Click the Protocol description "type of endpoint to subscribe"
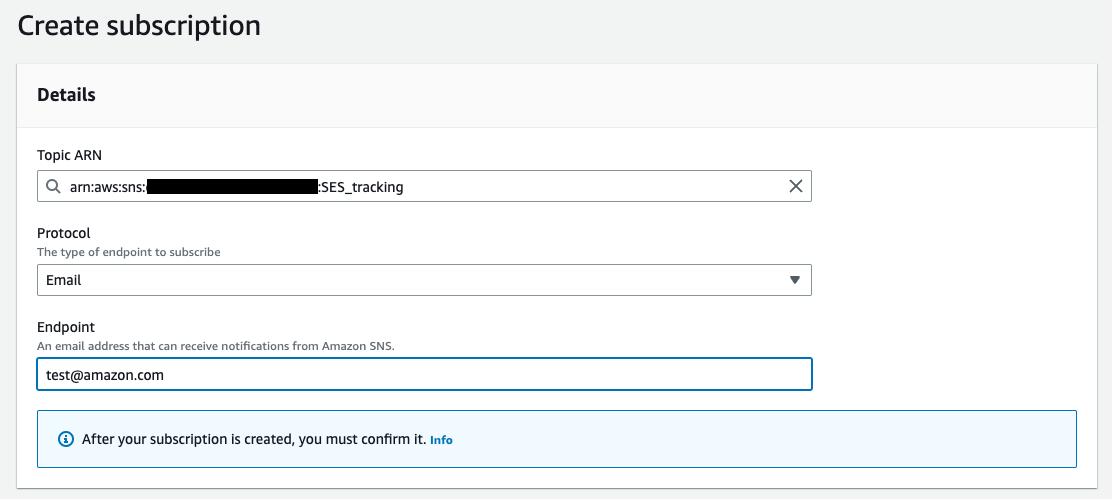 coord(129,252)
